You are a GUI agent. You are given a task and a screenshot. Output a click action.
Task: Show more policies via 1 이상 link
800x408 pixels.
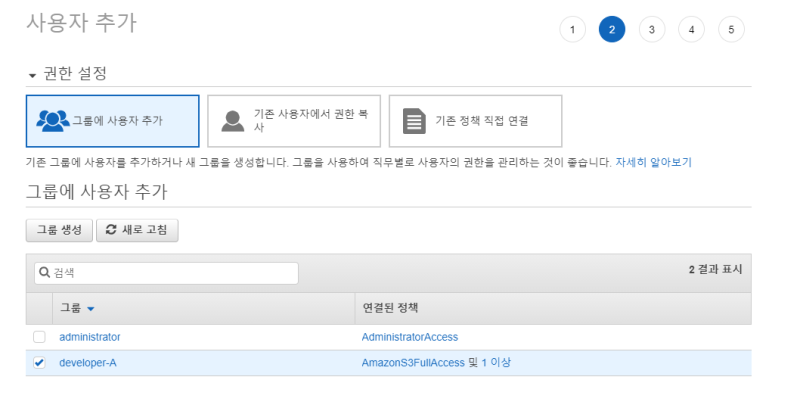(x=496, y=363)
